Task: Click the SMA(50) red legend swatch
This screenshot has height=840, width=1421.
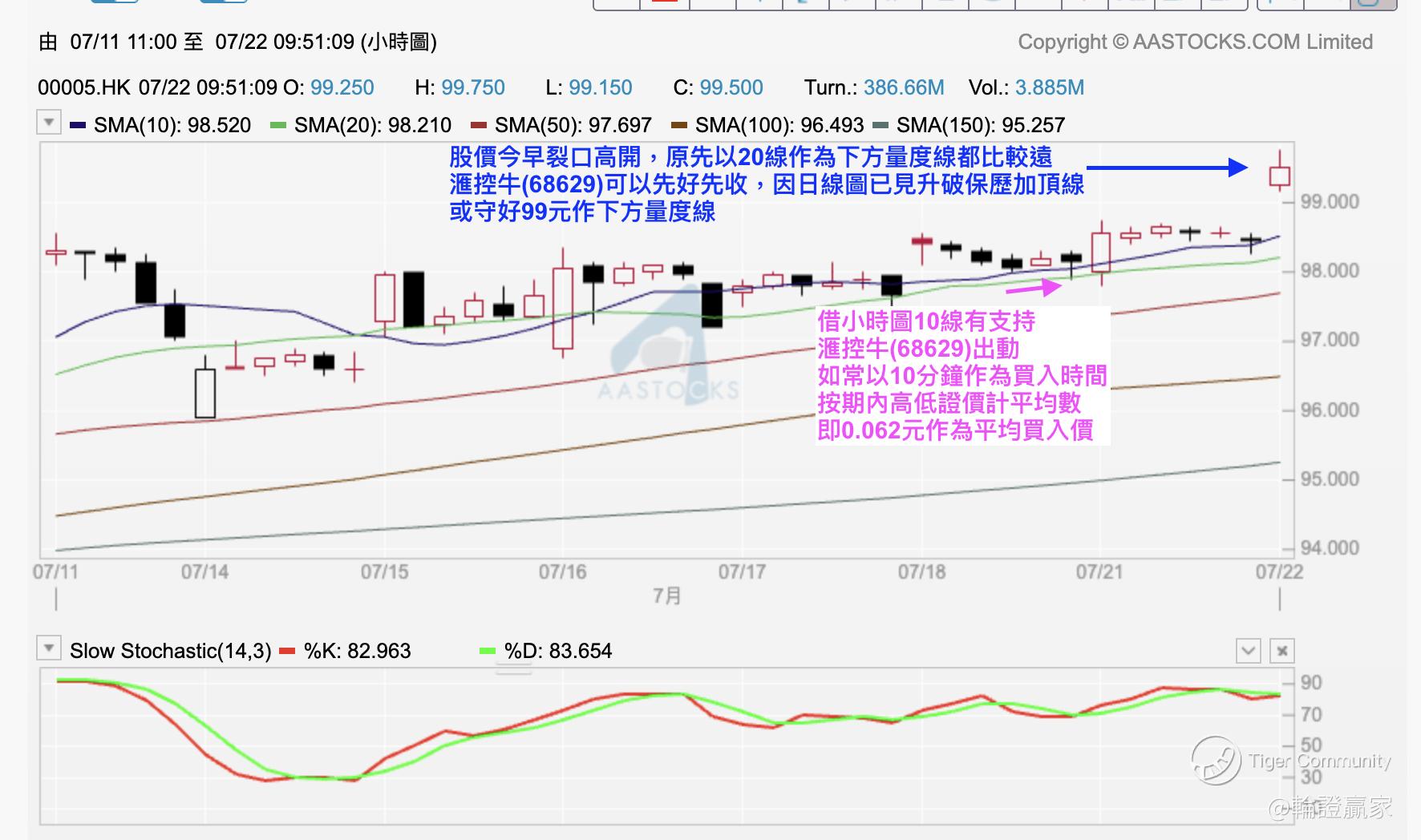Action: (x=479, y=126)
